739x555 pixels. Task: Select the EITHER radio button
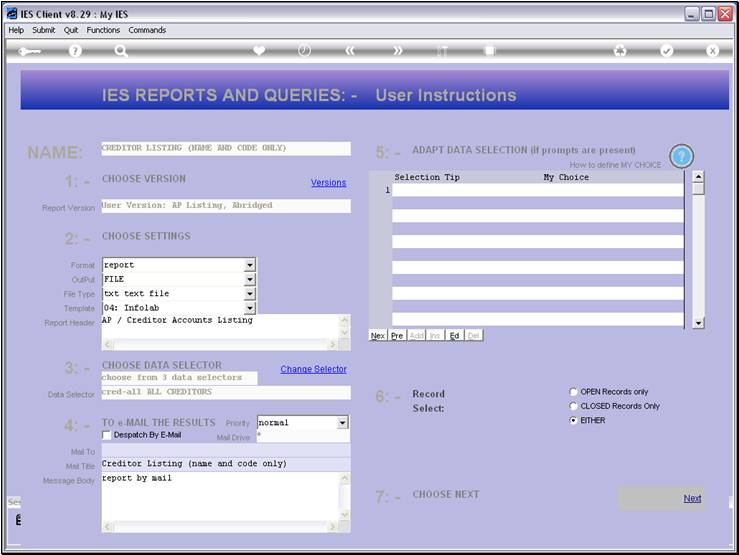[x=573, y=420]
